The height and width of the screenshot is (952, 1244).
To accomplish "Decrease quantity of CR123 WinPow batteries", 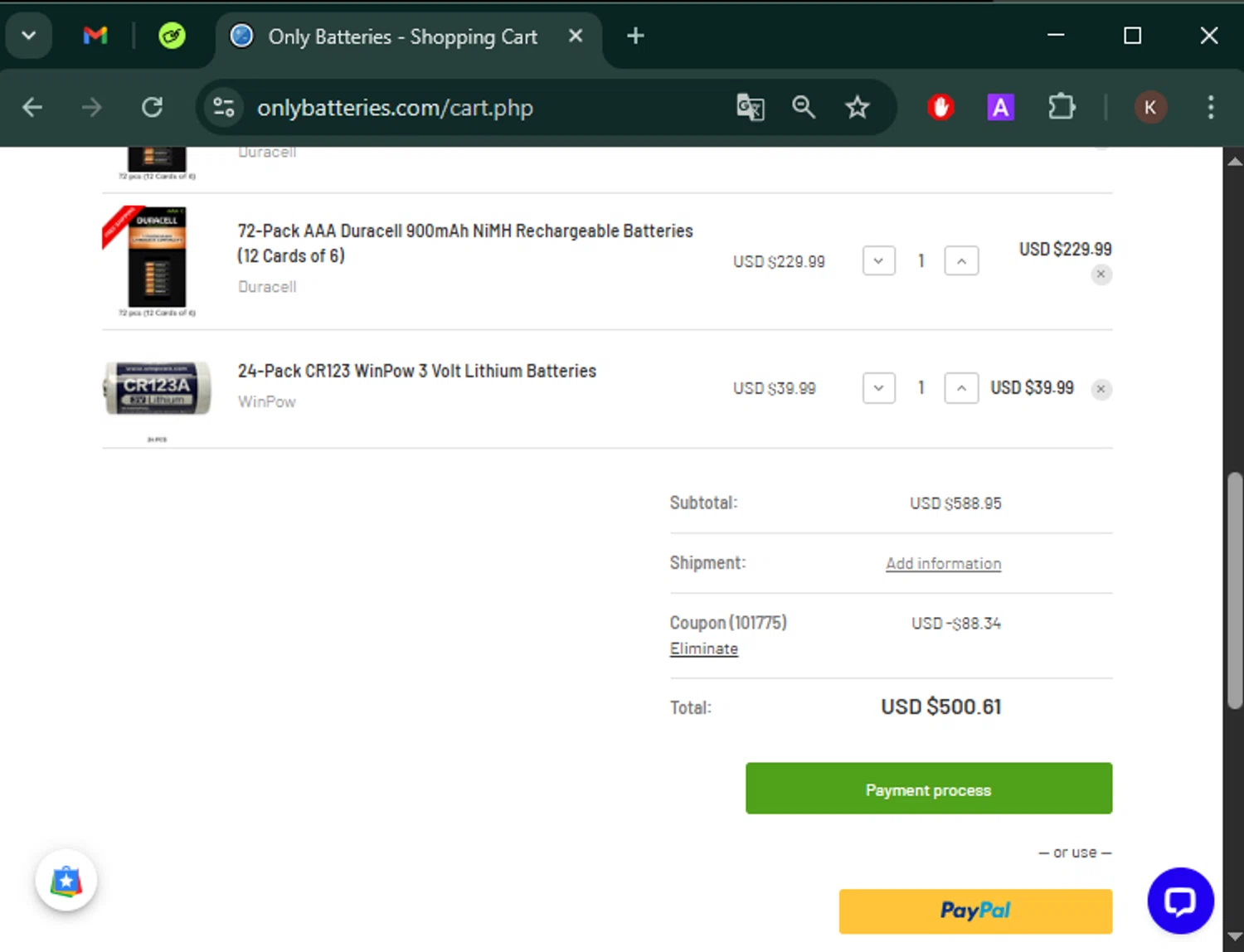I will [878, 388].
